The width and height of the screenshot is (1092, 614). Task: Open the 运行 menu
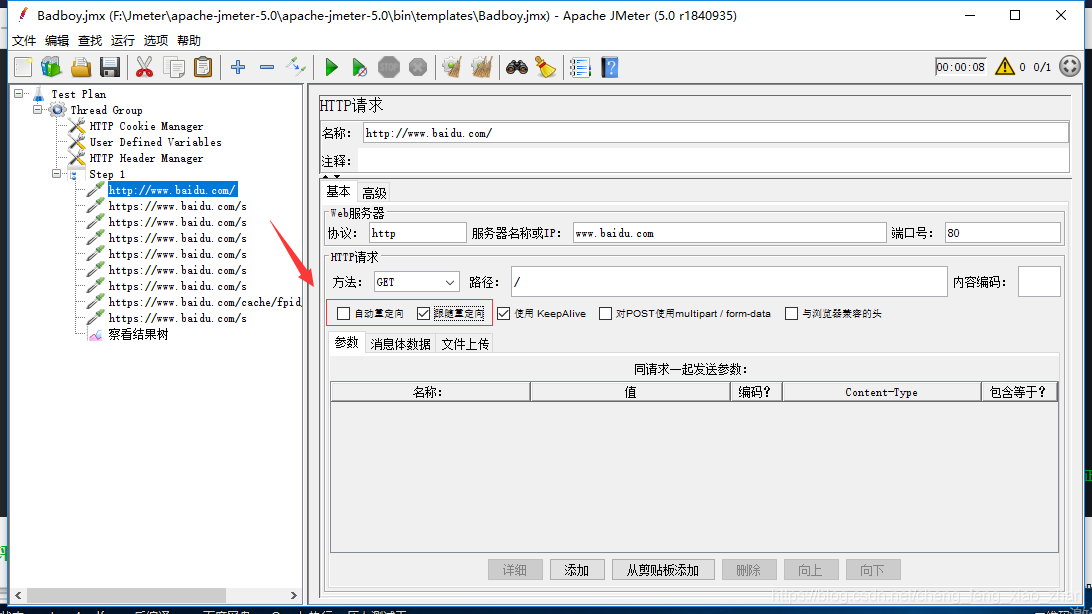pos(123,41)
